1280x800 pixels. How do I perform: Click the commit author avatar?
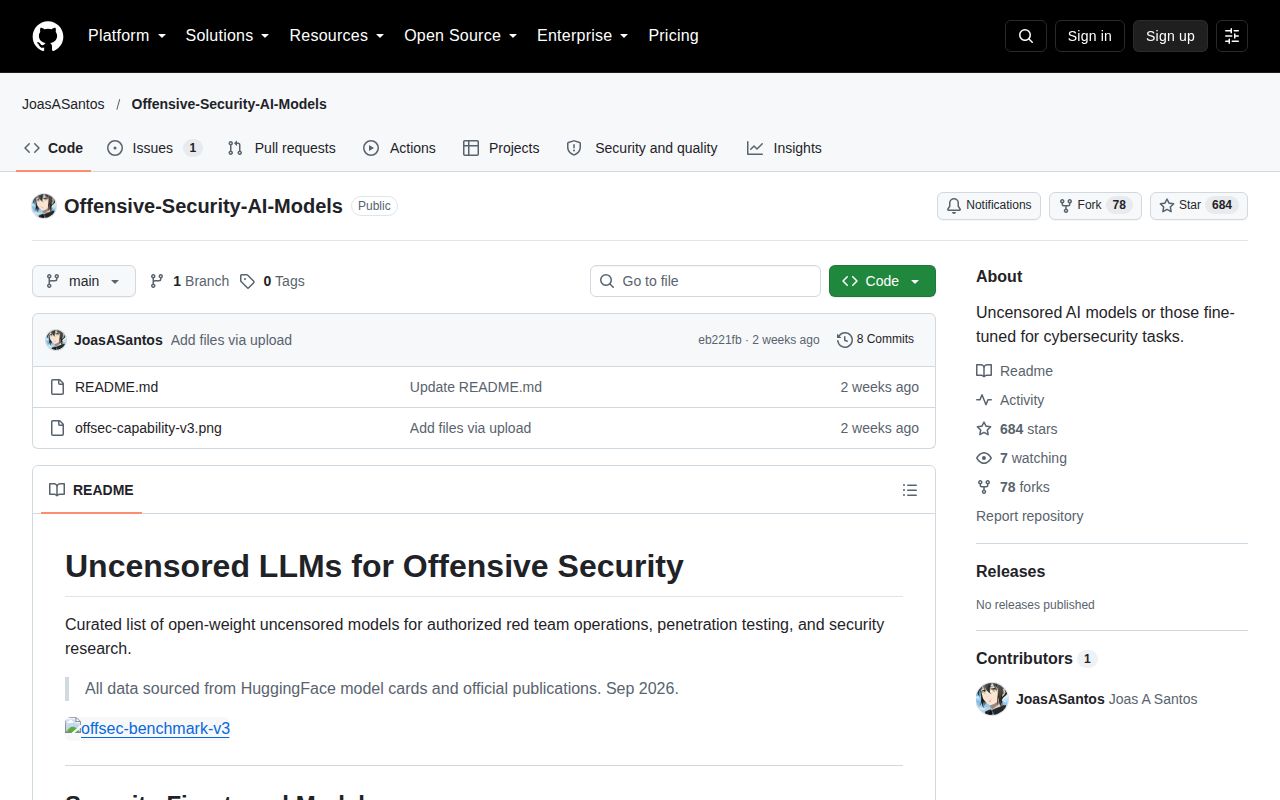(x=56, y=340)
